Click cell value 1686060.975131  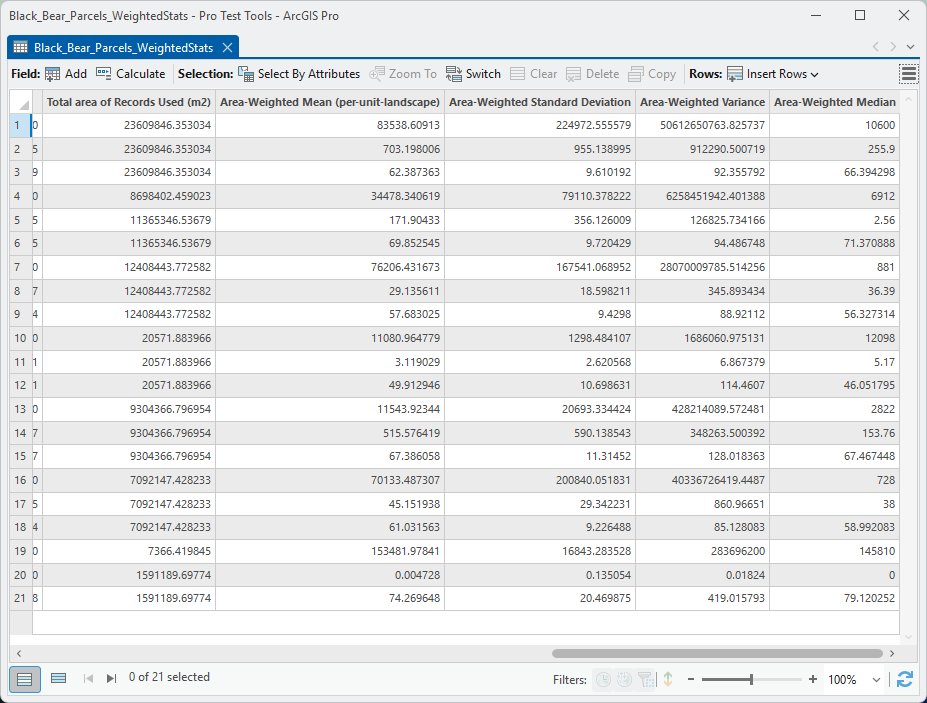(702, 338)
